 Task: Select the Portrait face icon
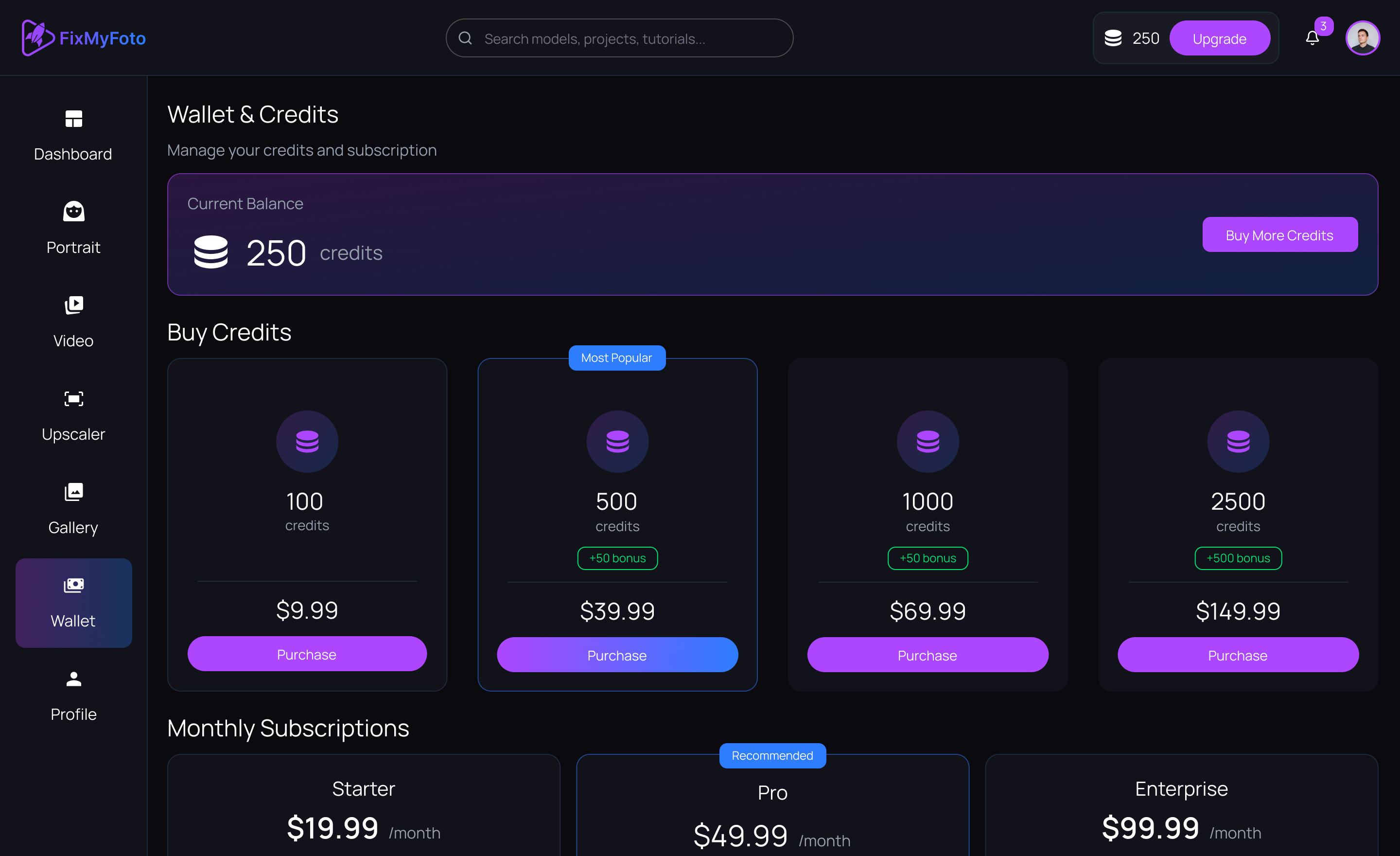(73, 212)
